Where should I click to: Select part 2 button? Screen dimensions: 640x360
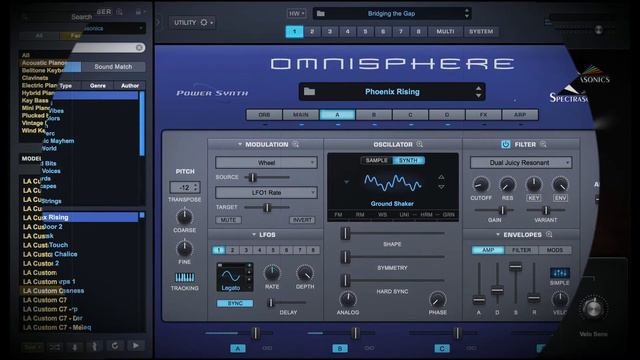coord(312,31)
